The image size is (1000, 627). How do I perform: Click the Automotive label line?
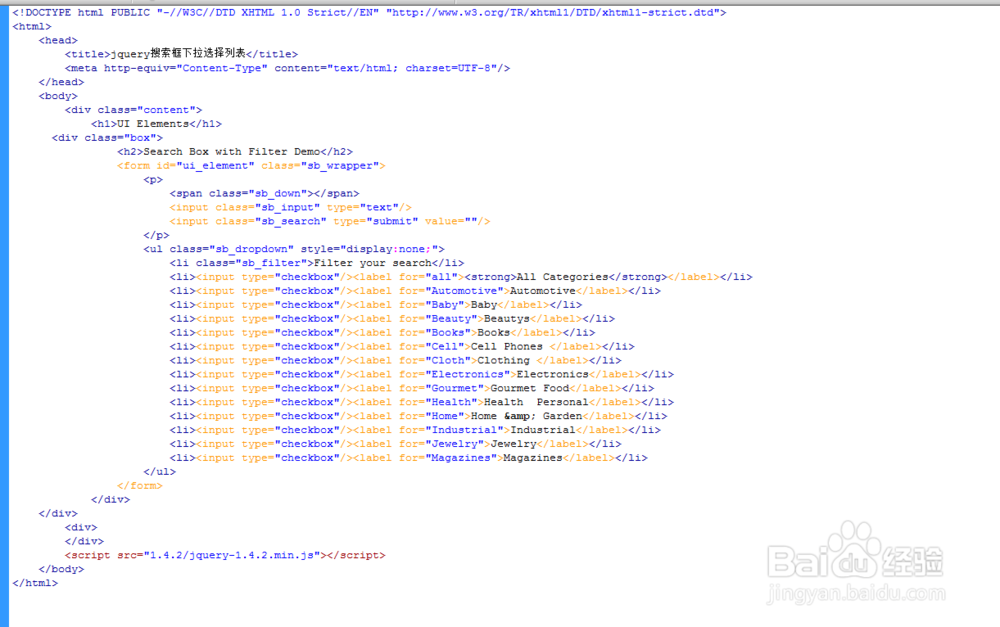coord(415,291)
